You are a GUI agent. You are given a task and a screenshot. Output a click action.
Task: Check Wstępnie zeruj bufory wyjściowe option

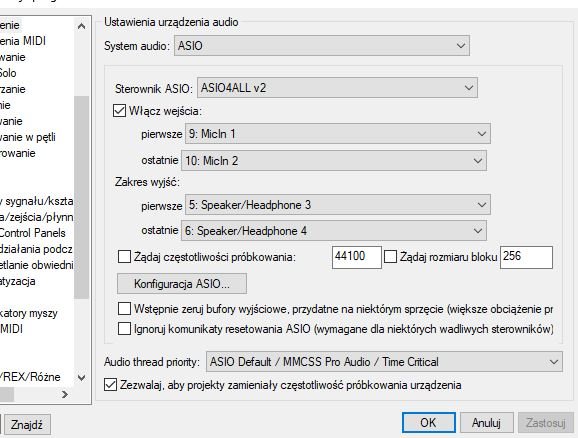[x=124, y=309]
